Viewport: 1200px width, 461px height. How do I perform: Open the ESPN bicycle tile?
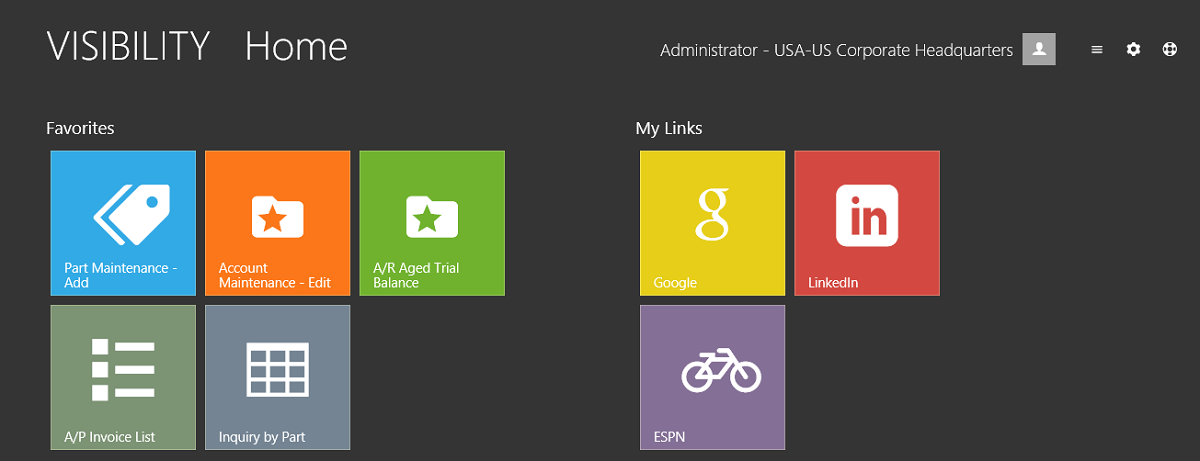[x=712, y=377]
